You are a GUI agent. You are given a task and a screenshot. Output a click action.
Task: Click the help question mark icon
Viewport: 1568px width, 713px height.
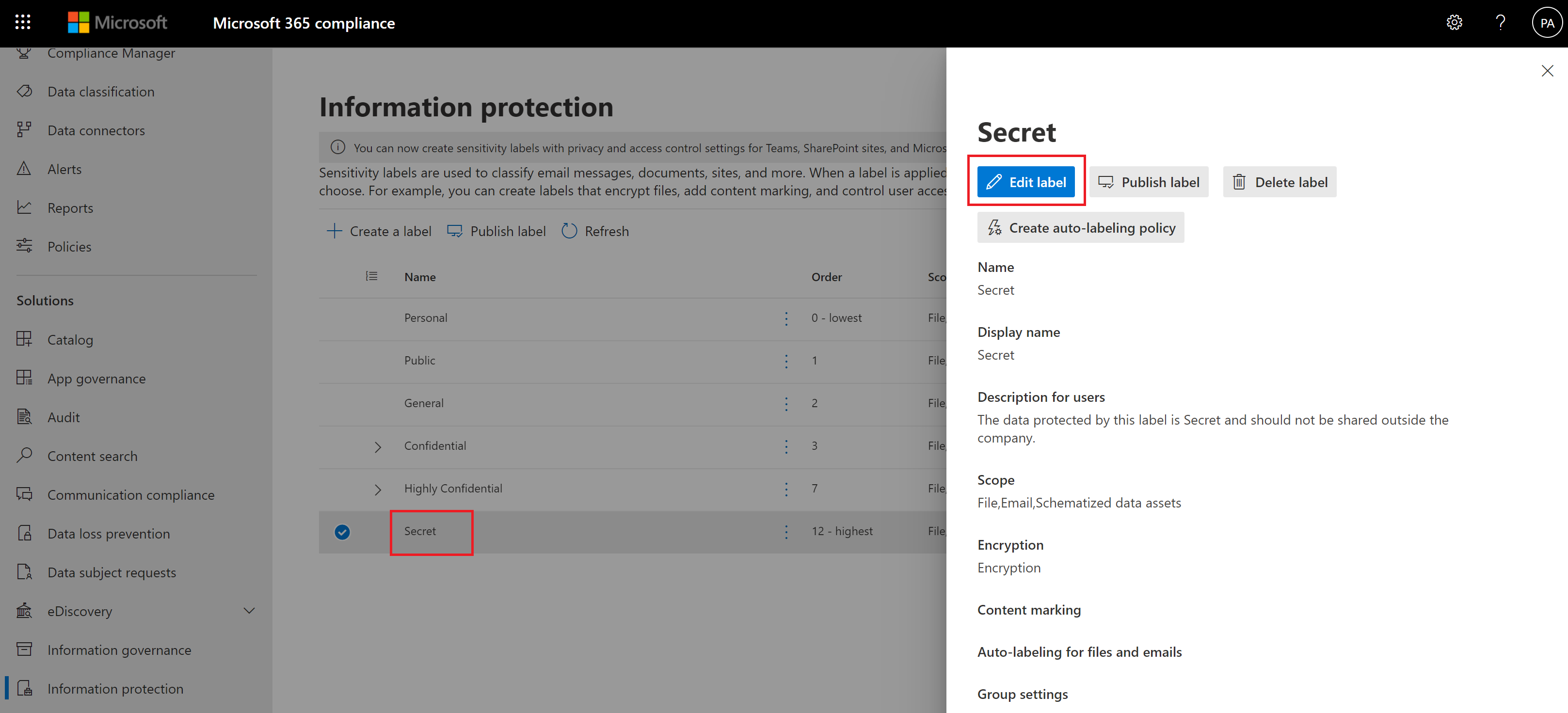coord(1501,22)
